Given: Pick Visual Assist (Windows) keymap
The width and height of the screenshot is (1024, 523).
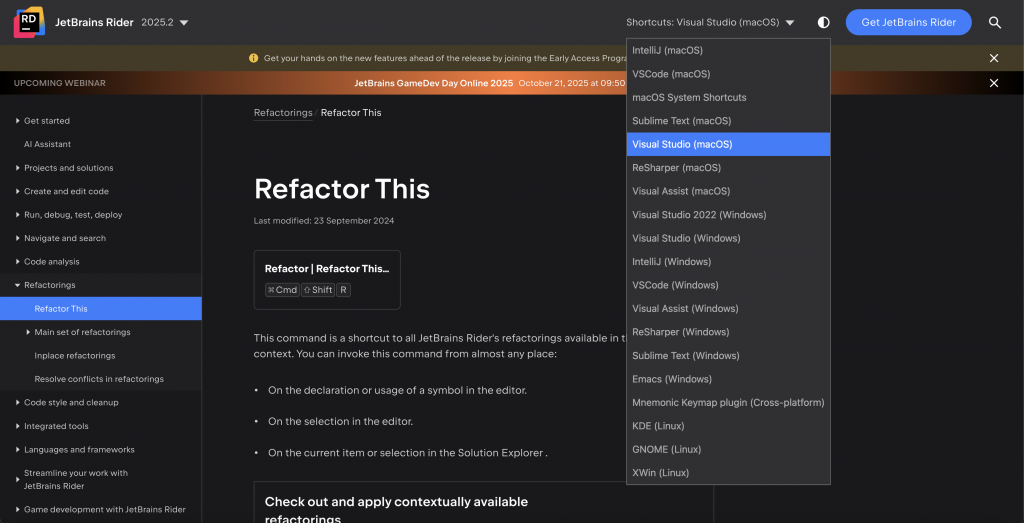Looking at the screenshot, I should pos(728,309).
